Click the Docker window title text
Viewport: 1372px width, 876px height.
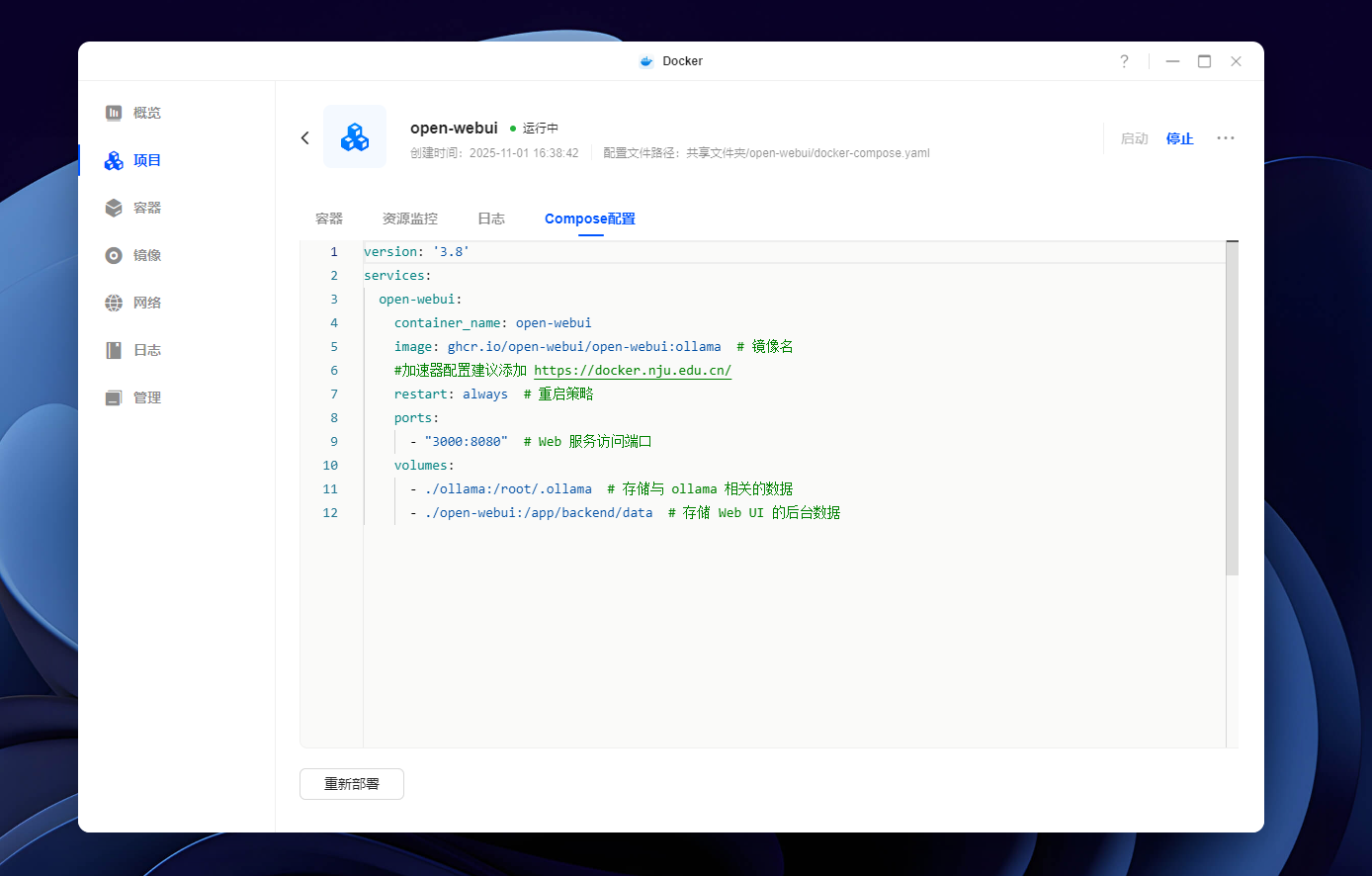tap(683, 61)
